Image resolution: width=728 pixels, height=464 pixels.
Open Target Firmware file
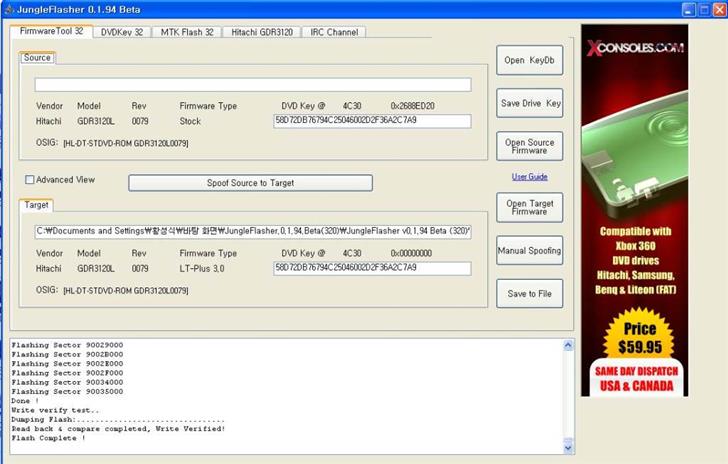coord(529,207)
